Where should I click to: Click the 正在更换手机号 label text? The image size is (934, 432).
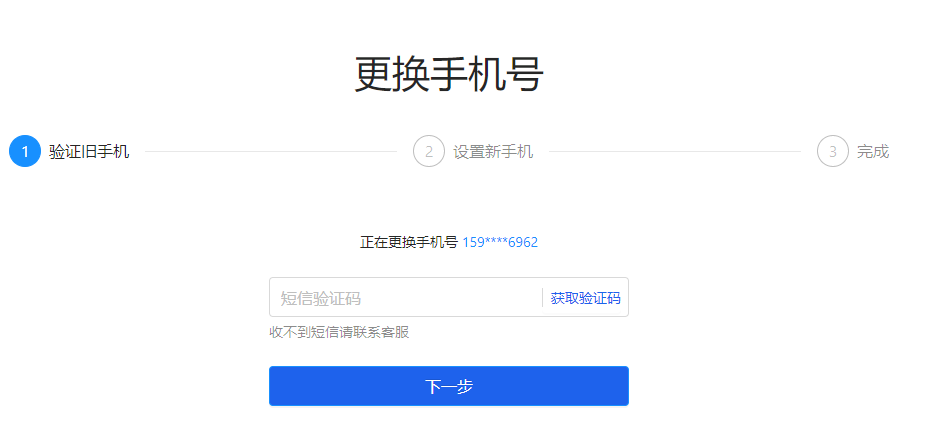pos(409,242)
